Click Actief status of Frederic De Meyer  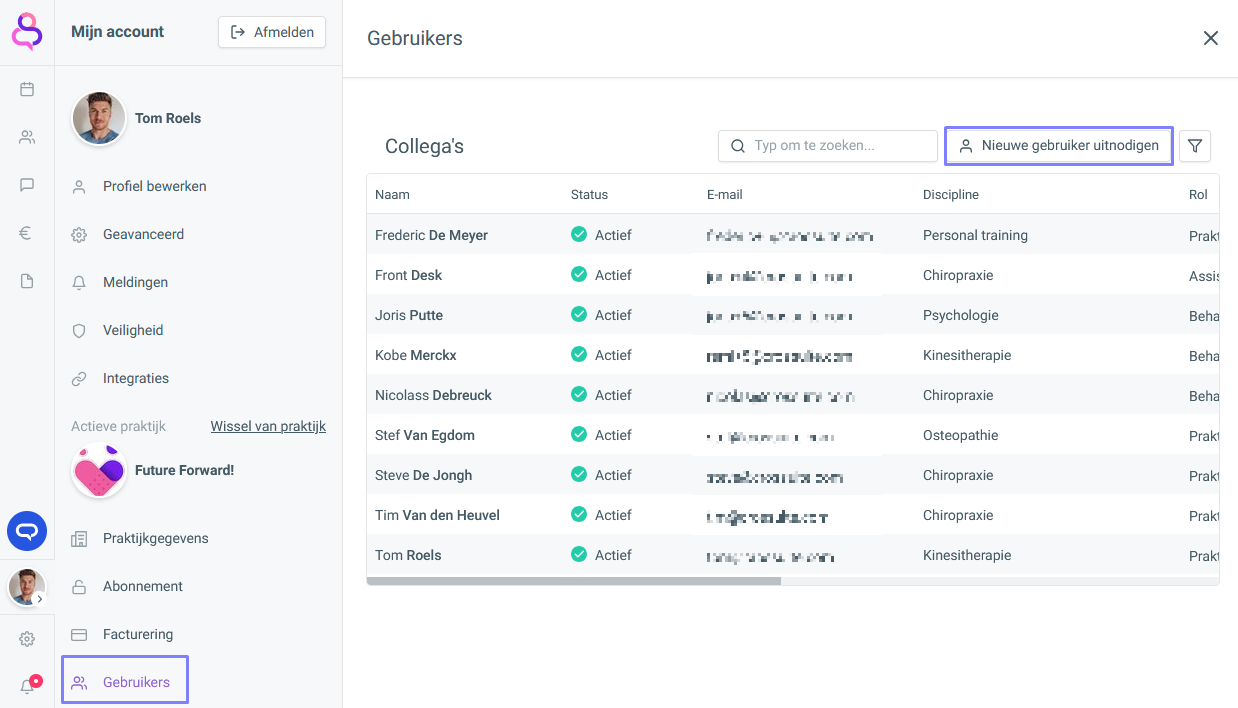pos(601,235)
